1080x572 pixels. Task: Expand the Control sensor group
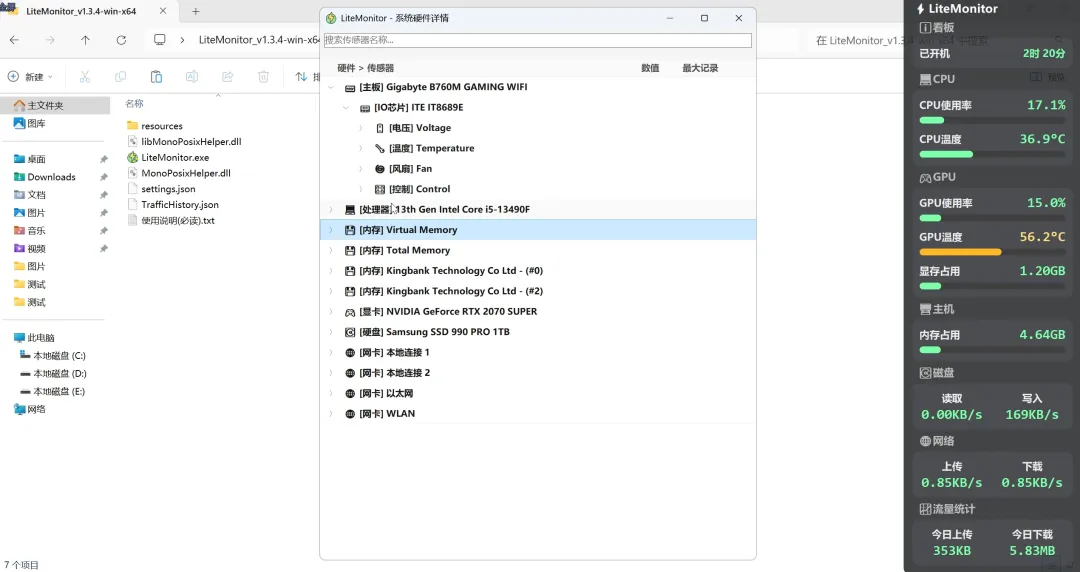(360, 189)
